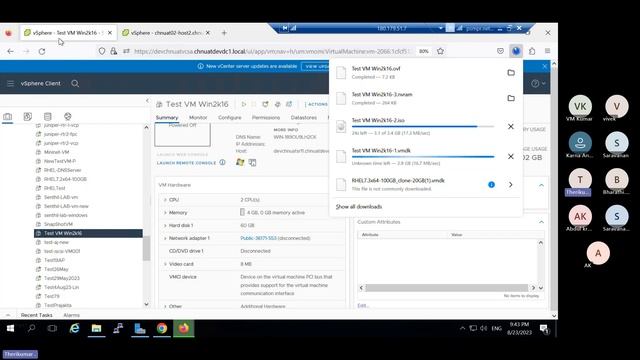Open the Windows notification center icon

pyautogui.click(x=544, y=329)
